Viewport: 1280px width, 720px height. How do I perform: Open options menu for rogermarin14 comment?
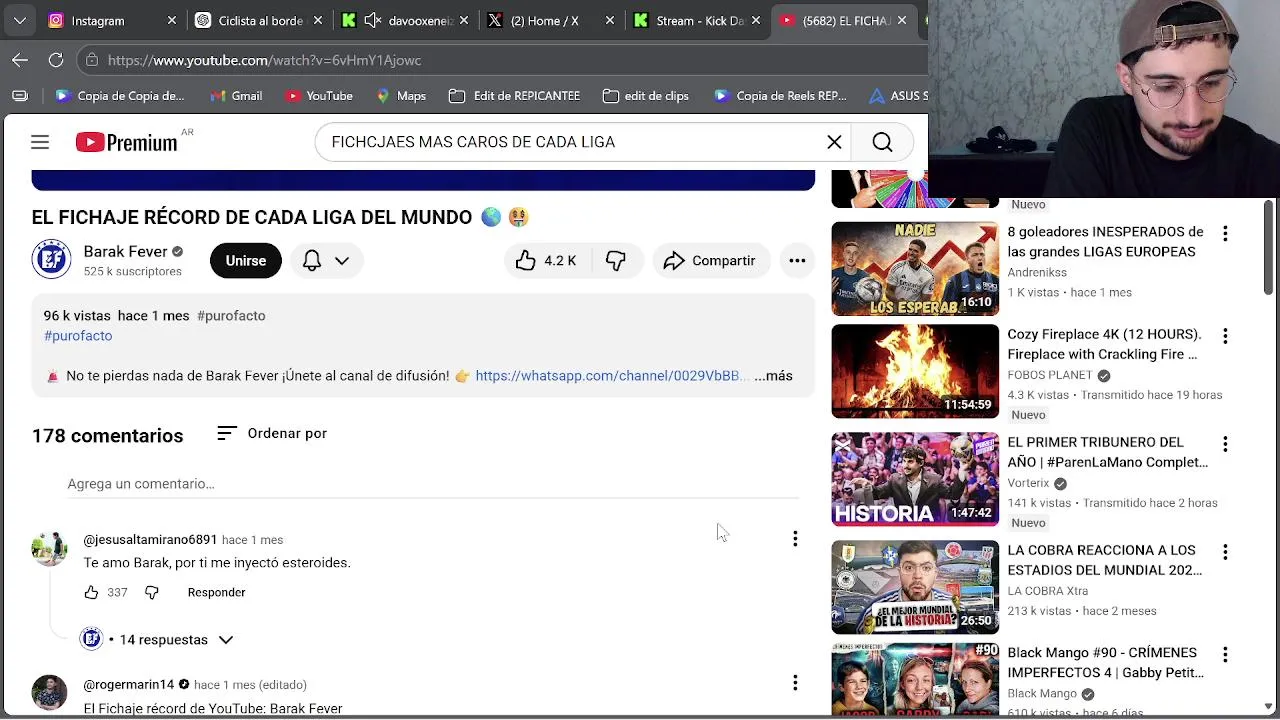[795, 683]
